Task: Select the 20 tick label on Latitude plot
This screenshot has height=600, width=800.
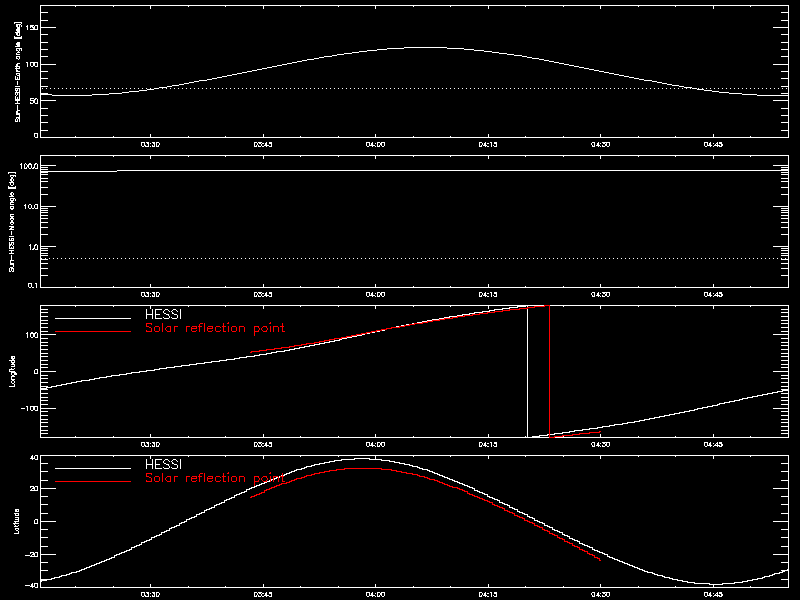Action: tap(34, 489)
